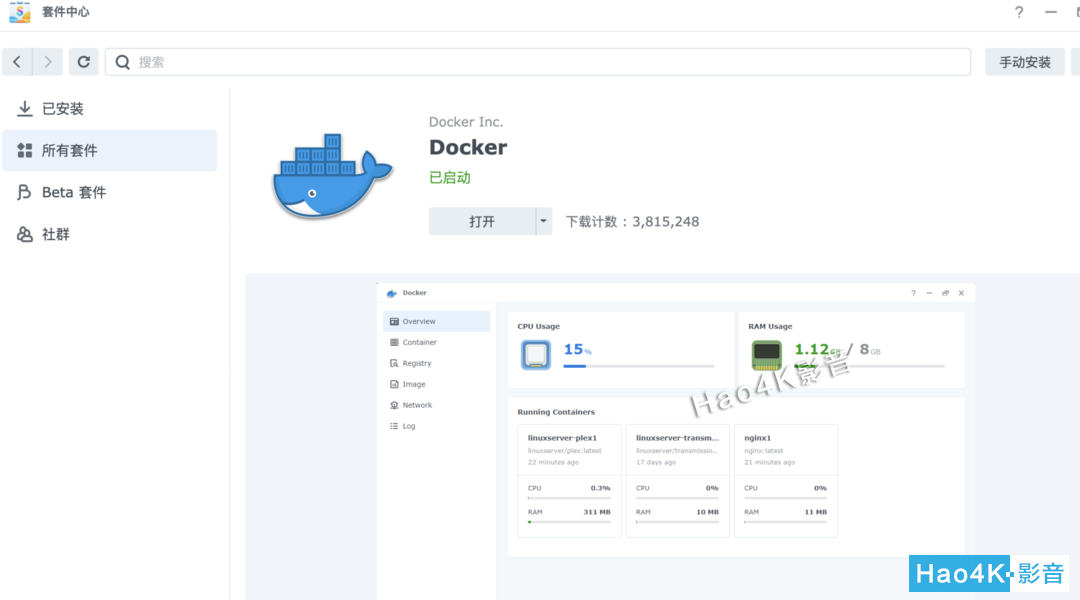Click the 已启动 status text
1080x600 pixels.
click(450, 178)
